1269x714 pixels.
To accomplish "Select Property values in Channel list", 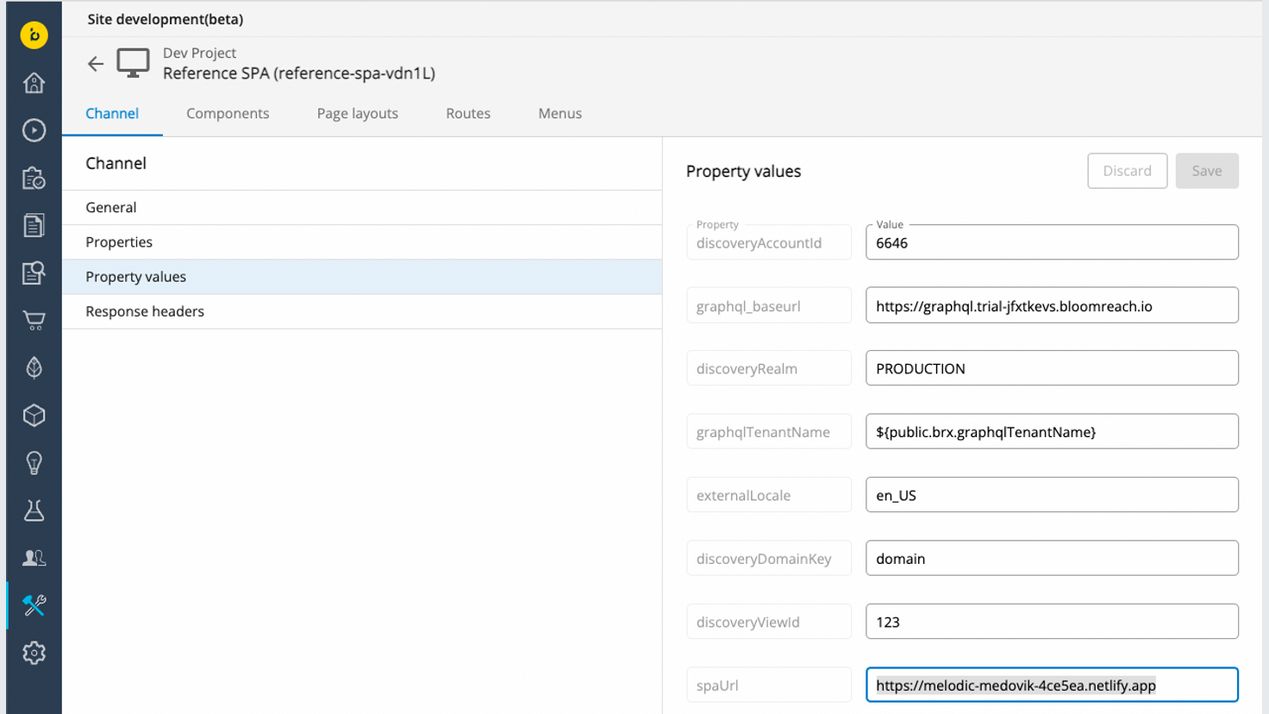I will [362, 277].
